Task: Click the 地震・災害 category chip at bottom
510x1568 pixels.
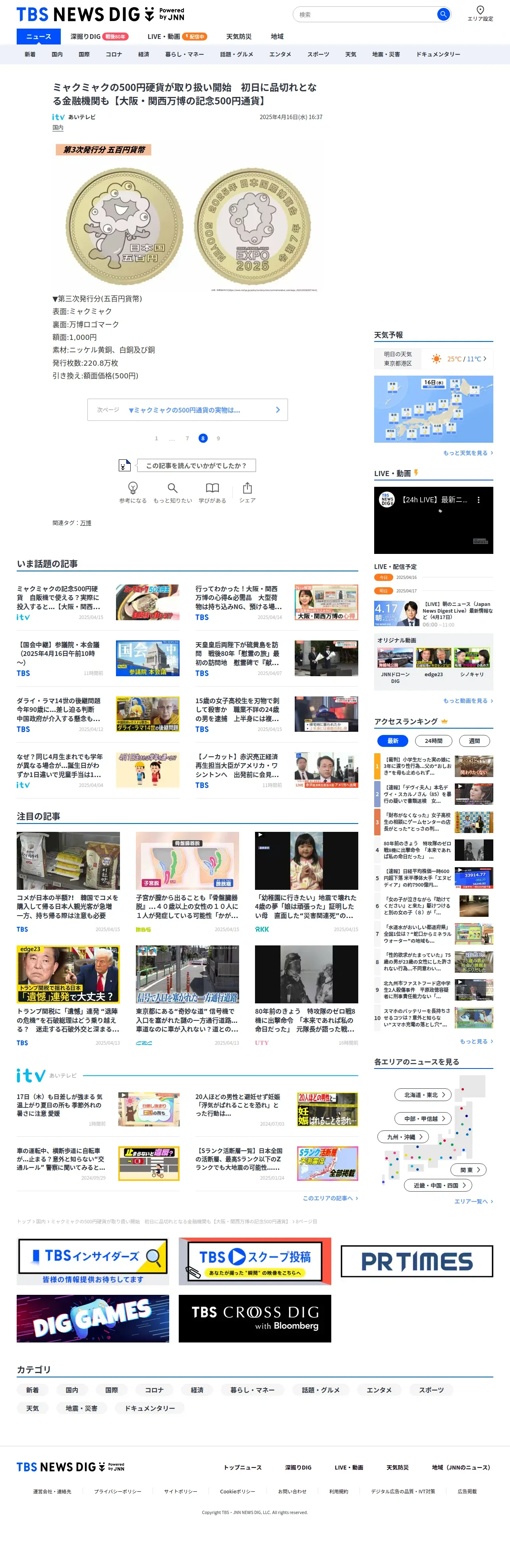Action: 81,1408
